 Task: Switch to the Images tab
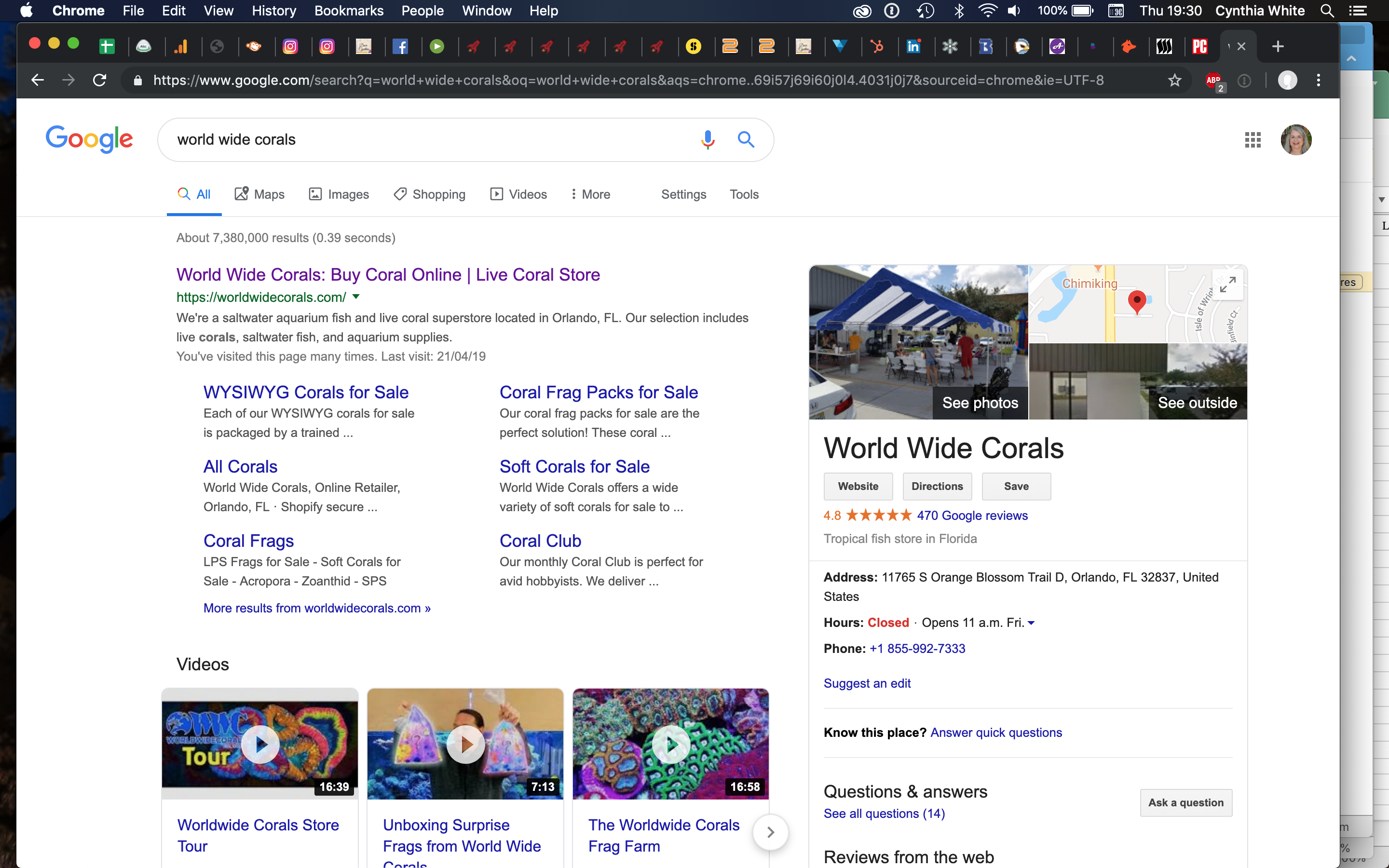(x=339, y=194)
